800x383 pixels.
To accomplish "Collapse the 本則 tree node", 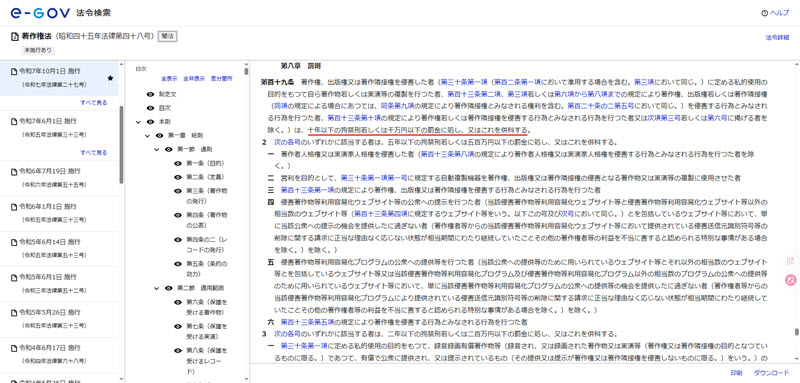I will (138, 122).
